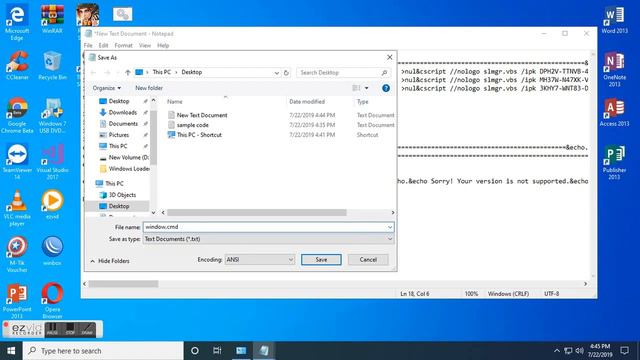The width and height of the screenshot is (640, 360).
Task: Open Microsoft Edge desktop shortcut
Action: 17,22
